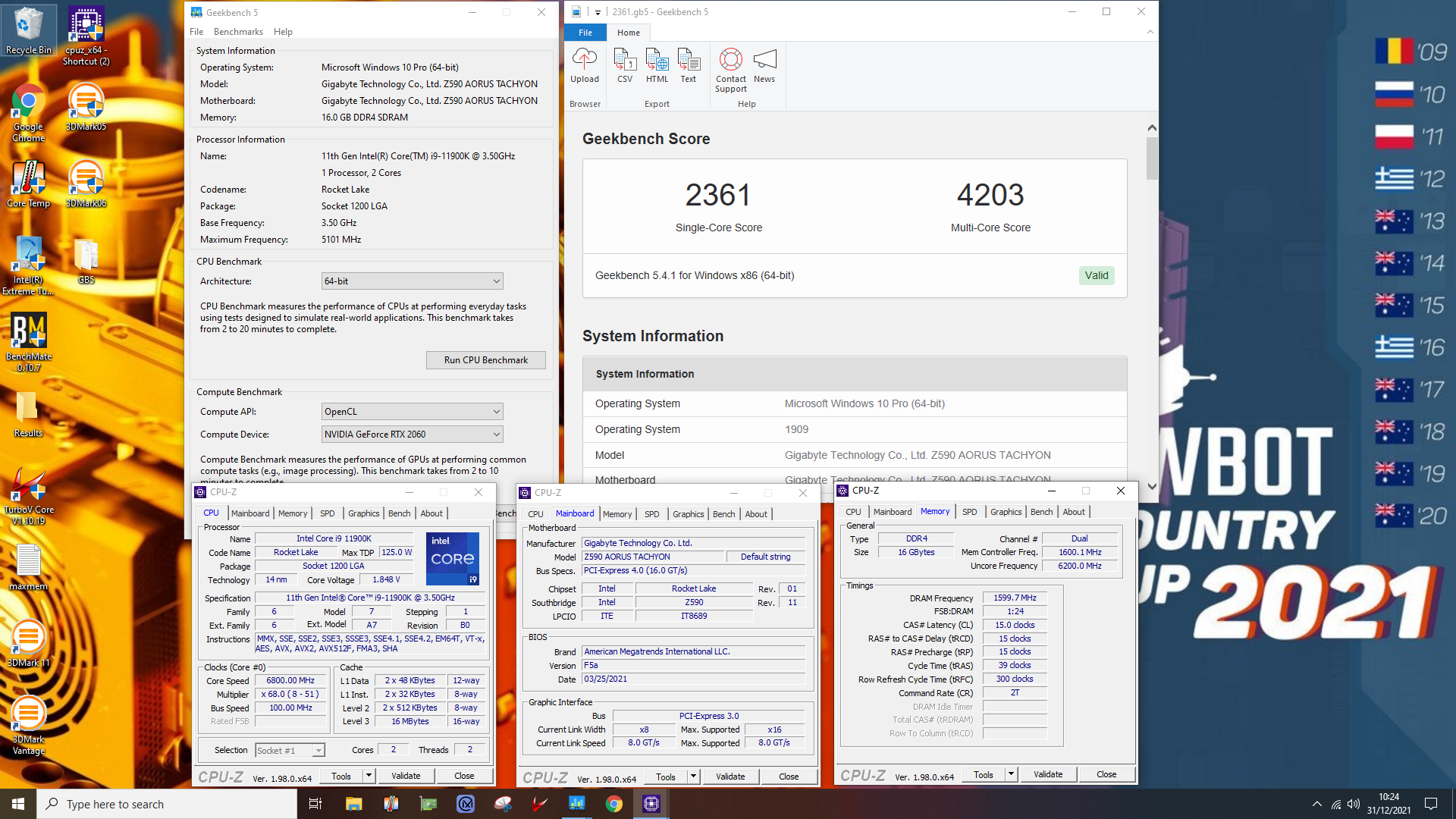Expand Tools dropdown arrow in Memory window
The height and width of the screenshot is (819, 1456).
[1011, 774]
